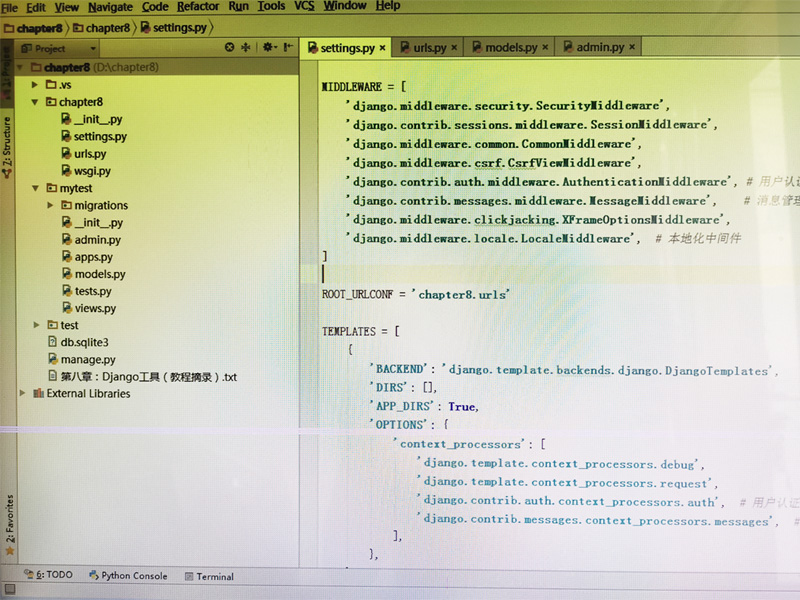Click the ROOT_URLCONF line in editor
This screenshot has width=800, height=600.
[416, 295]
